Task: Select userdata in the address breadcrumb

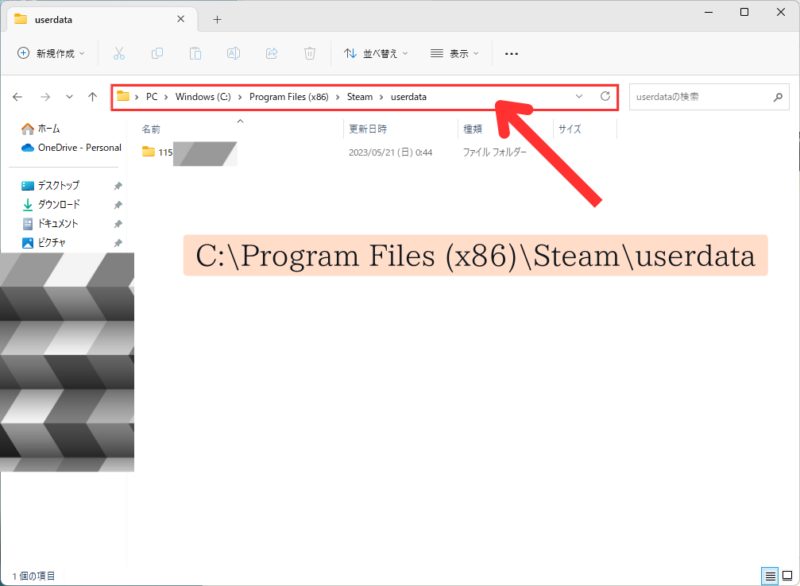Action: click(x=409, y=97)
